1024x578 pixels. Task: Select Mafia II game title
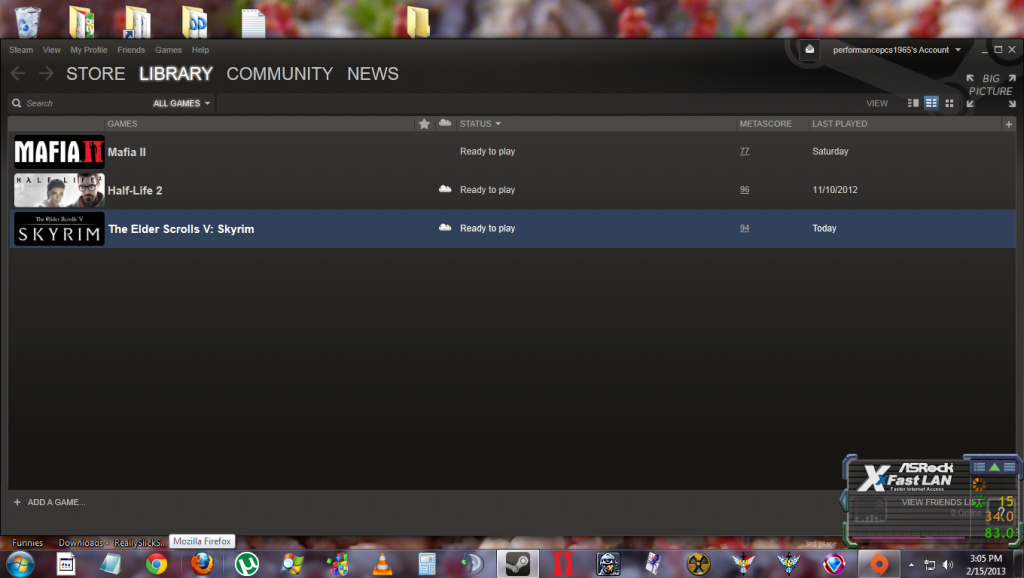127,152
